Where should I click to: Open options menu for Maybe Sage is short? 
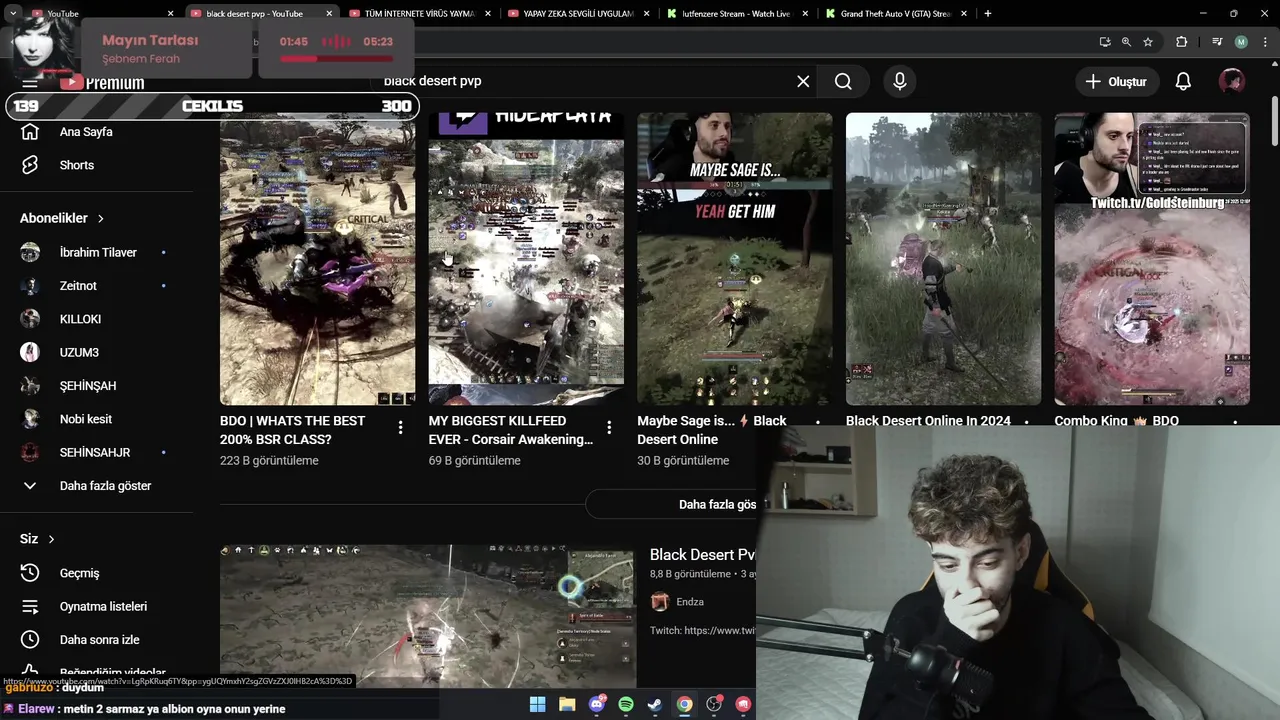(x=817, y=421)
